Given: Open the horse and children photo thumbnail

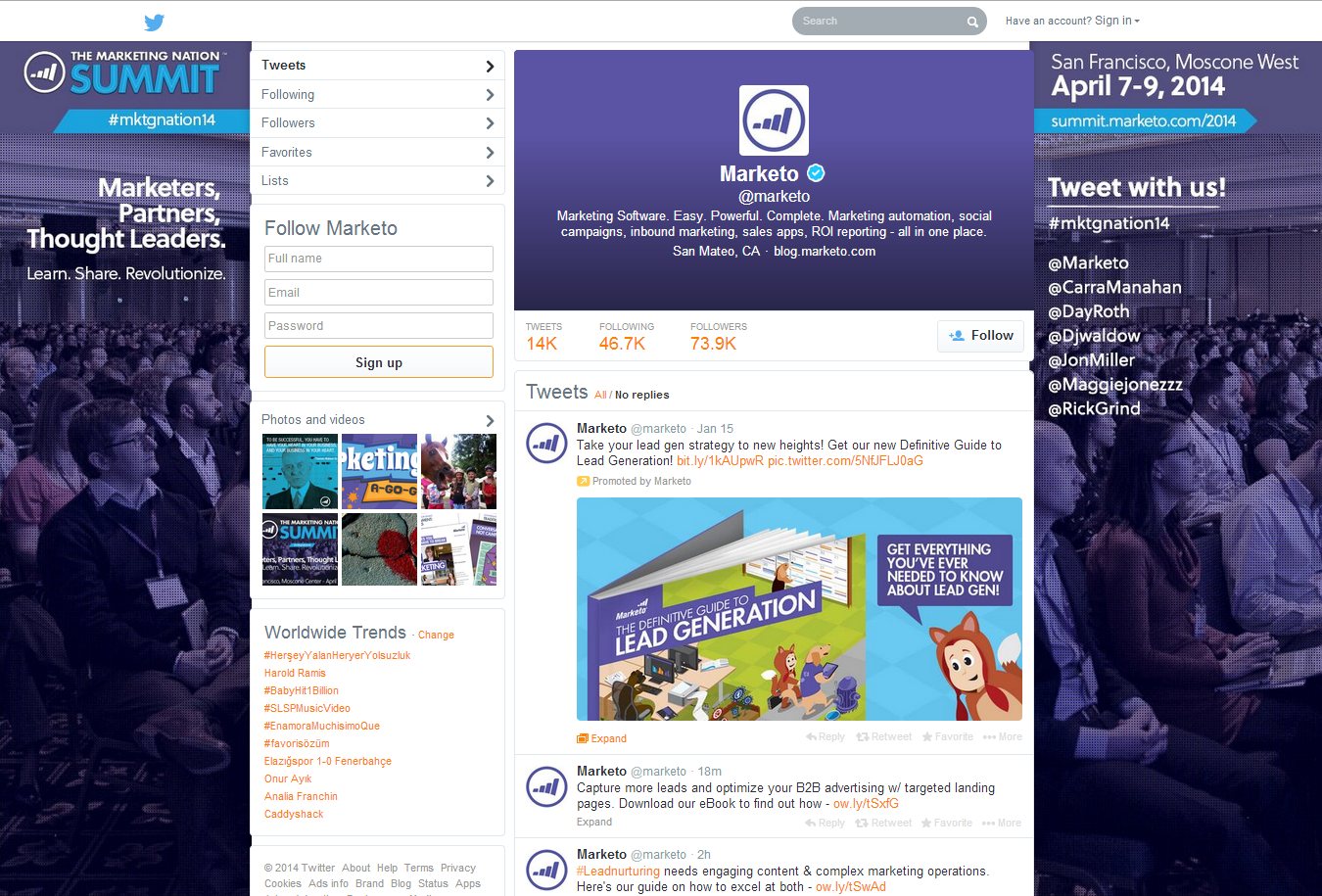Looking at the screenshot, I should (x=459, y=472).
